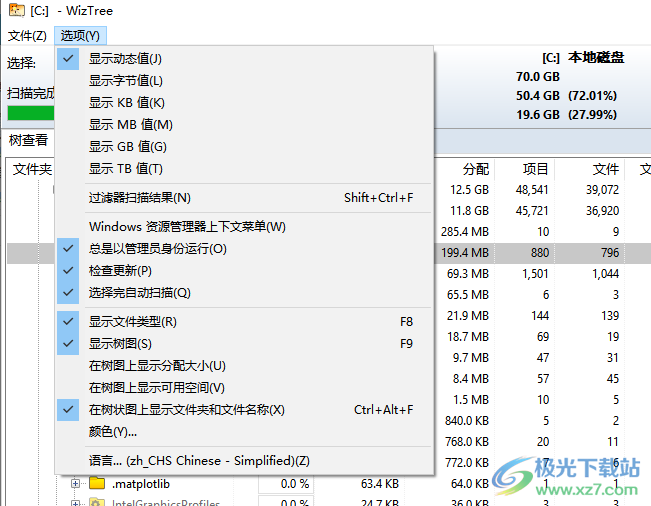The width and height of the screenshot is (651, 506).
Task: Sort by 分配 column header
Action: pos(476,169)
